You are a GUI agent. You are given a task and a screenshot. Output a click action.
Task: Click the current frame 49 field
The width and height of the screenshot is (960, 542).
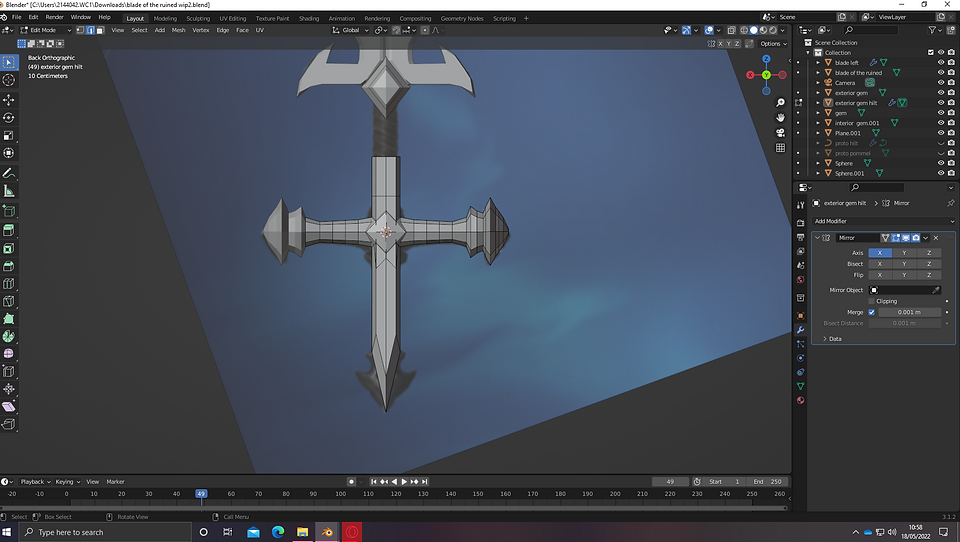670,482
